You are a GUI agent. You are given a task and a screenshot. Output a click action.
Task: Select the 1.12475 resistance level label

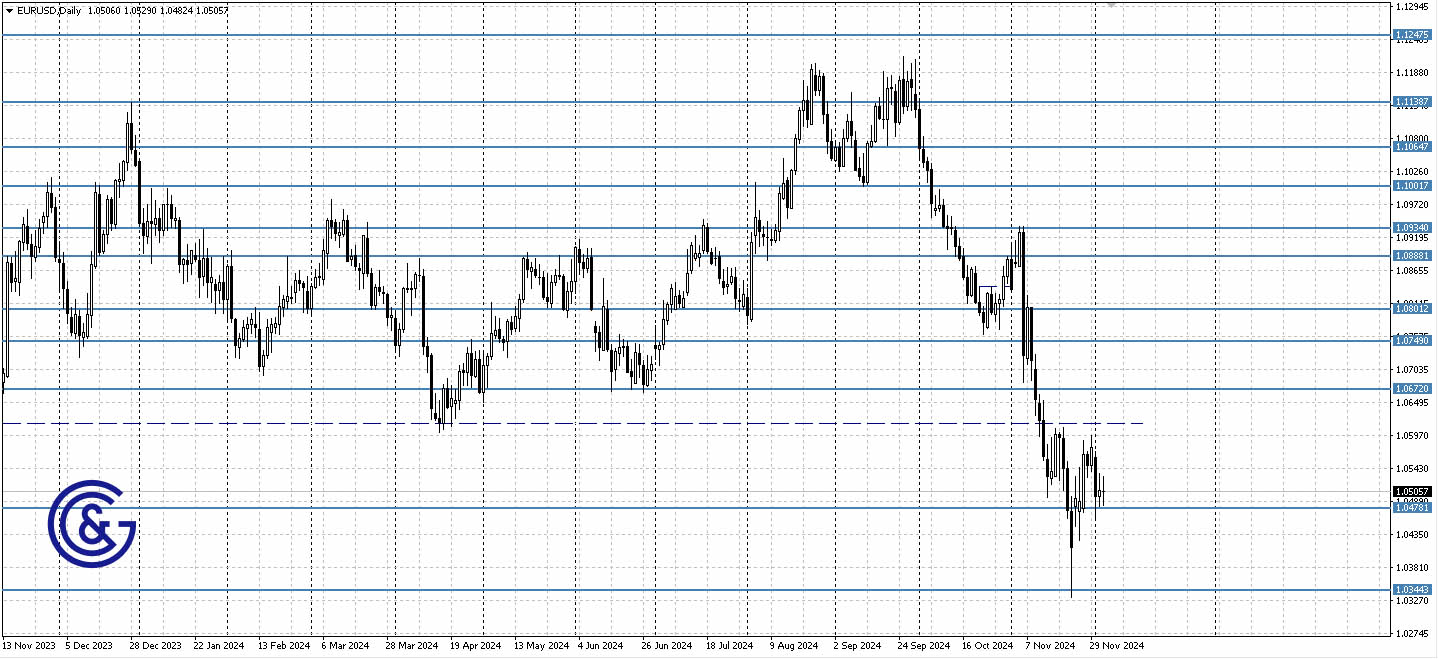pos(1412,35)
